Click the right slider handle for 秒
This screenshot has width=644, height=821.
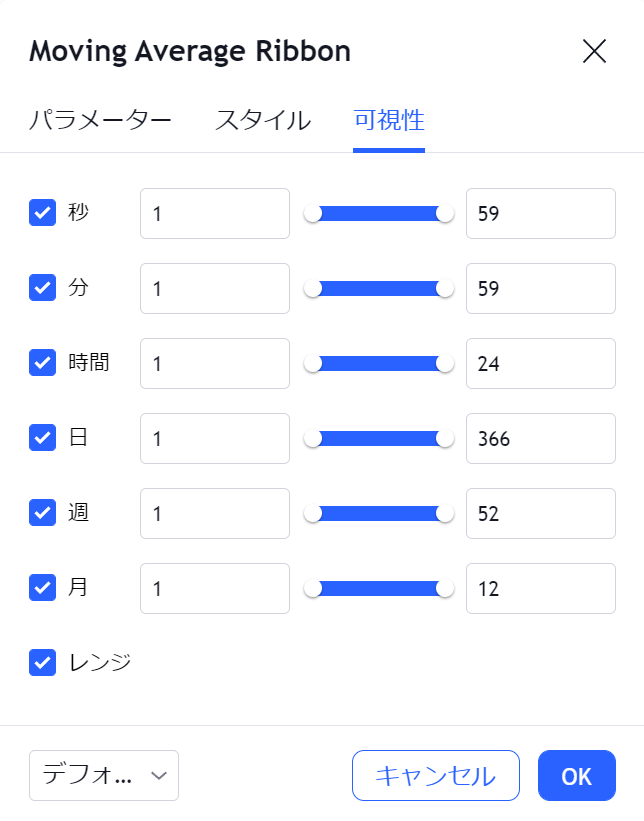[x=445, y=213]
